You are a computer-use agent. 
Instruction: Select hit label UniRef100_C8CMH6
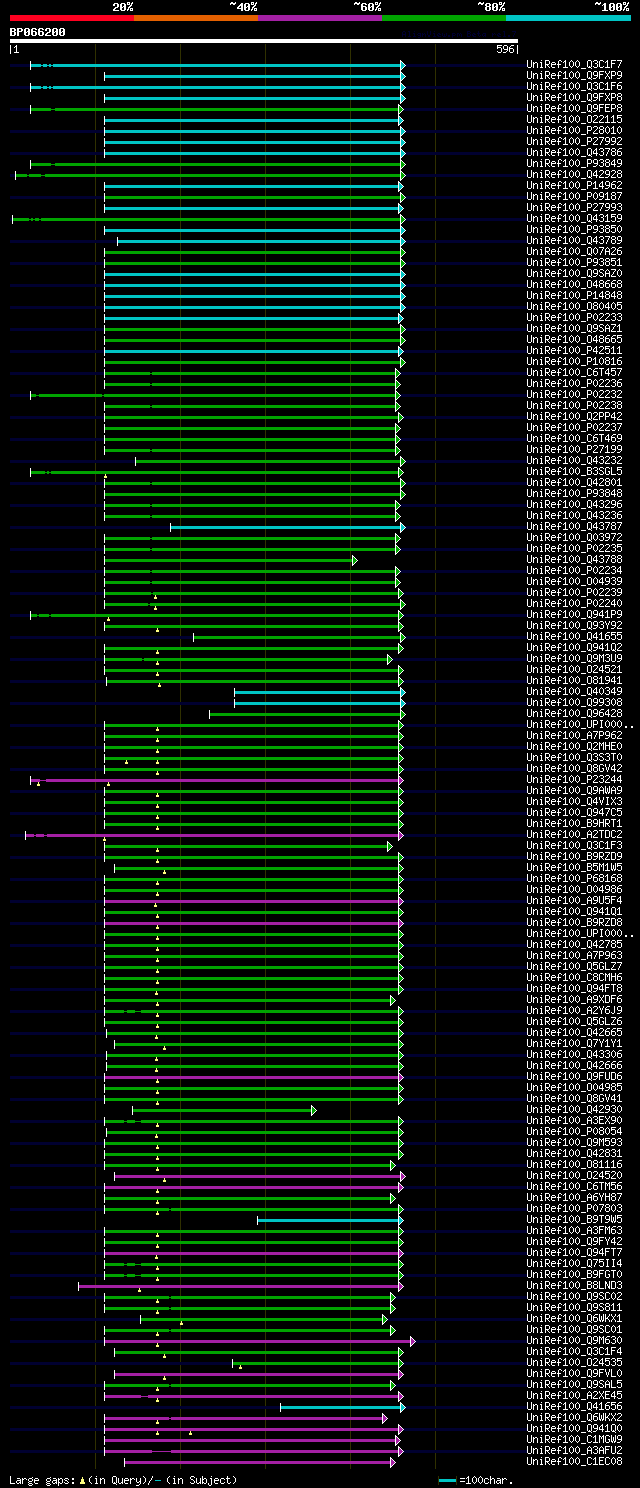pyautogui.click(x=574, y=978)
